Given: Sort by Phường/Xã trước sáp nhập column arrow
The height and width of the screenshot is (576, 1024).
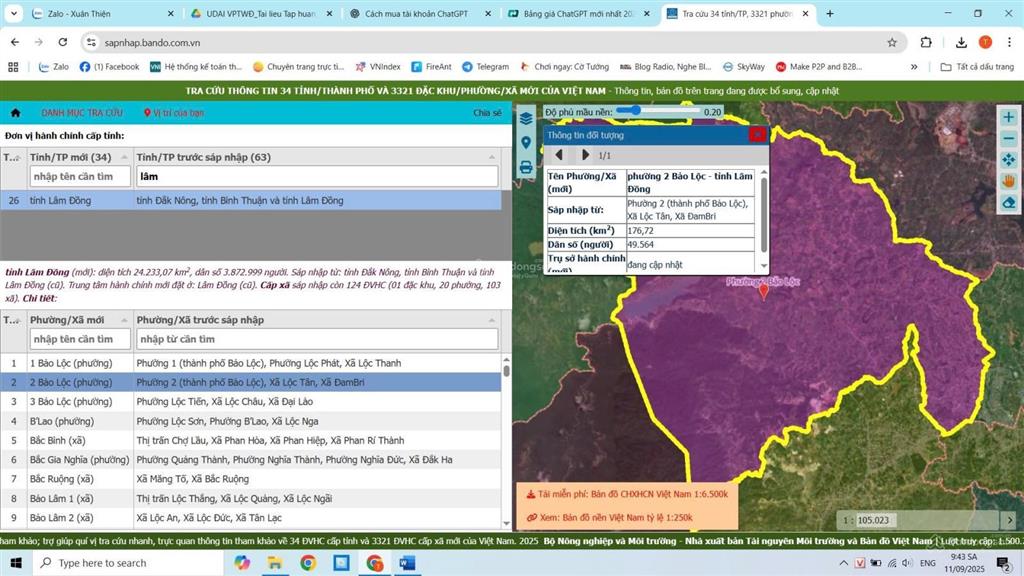Looking at the screenshot, I should coord(492,320).
